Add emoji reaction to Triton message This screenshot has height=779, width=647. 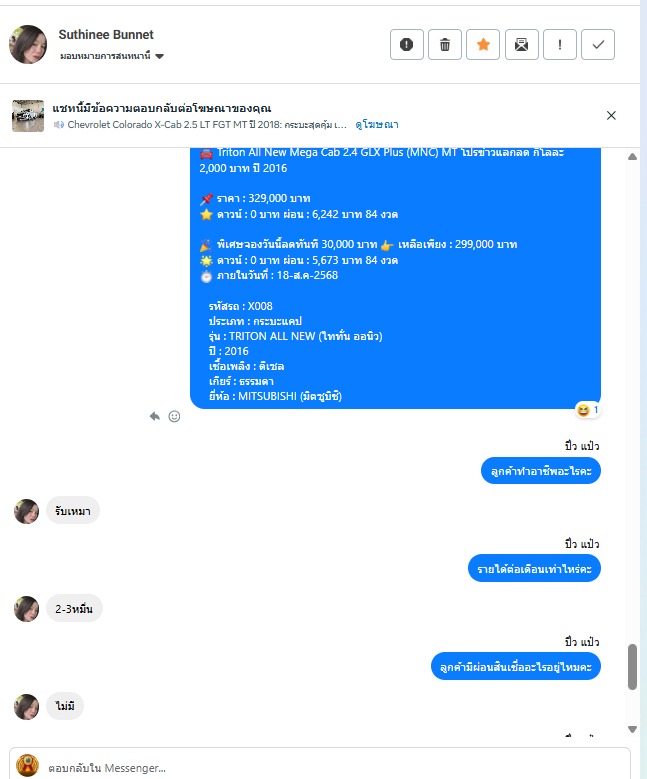(x=174, y=416)
